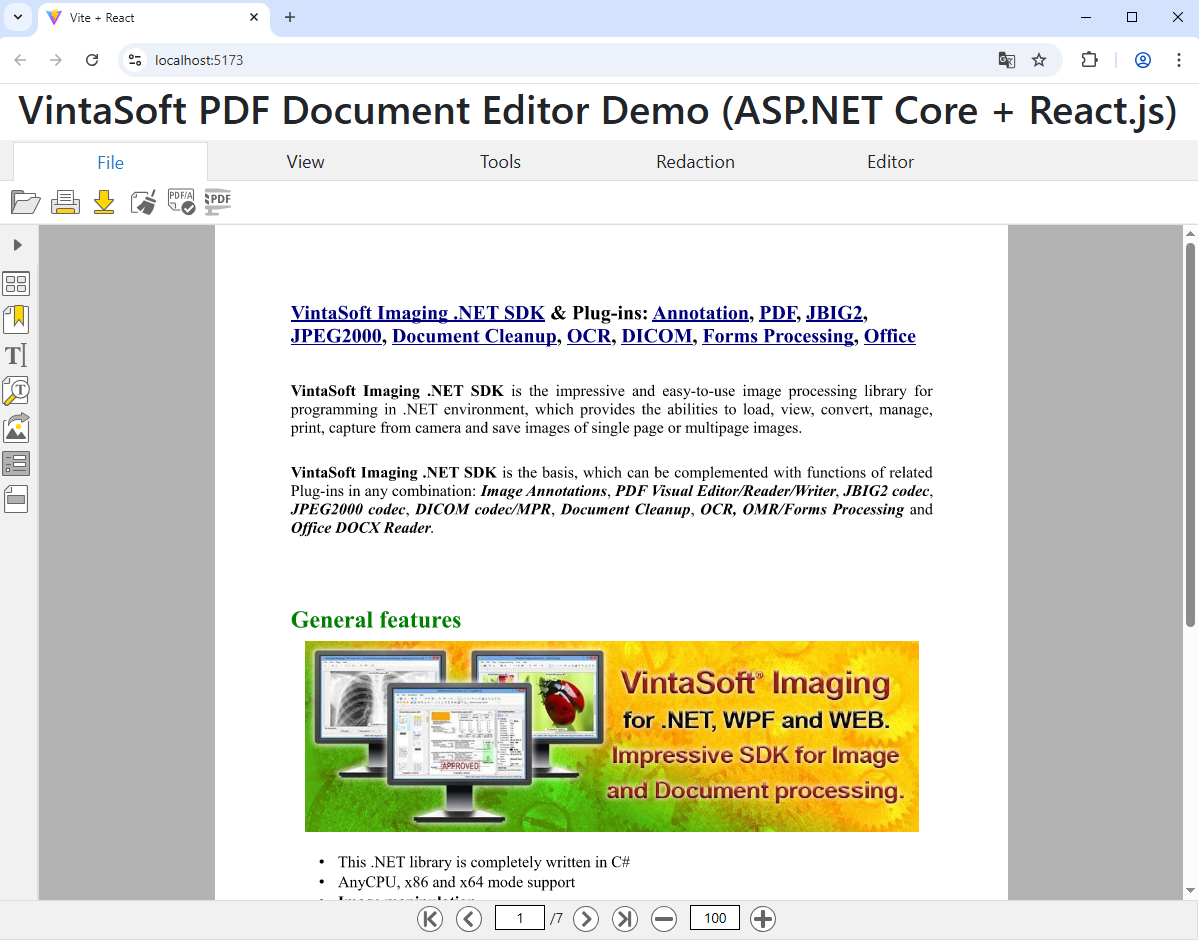Open the text selection panel icon

(x=16, y=355)
